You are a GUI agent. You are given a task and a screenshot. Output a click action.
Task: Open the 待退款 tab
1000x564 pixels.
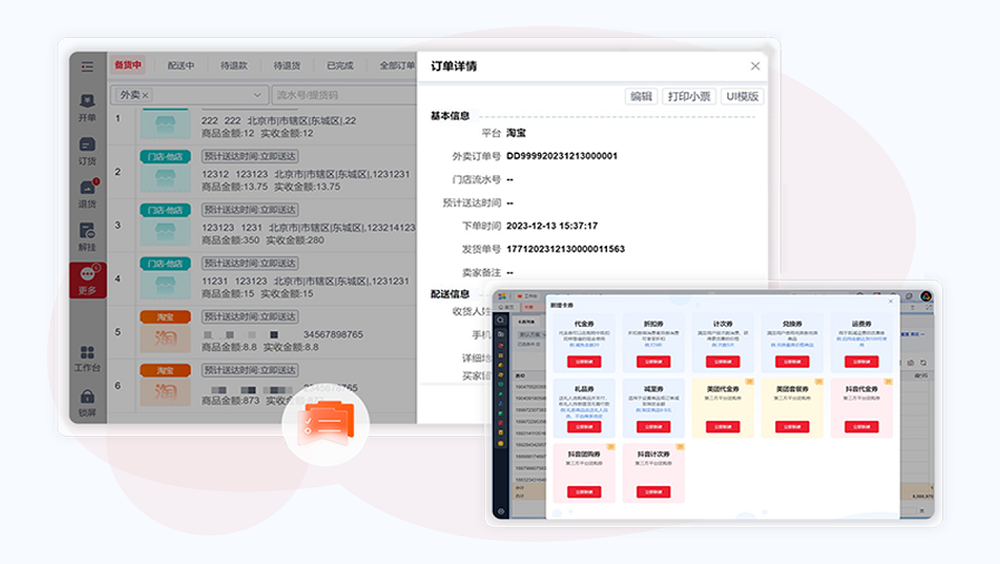(x=234, y=66)
